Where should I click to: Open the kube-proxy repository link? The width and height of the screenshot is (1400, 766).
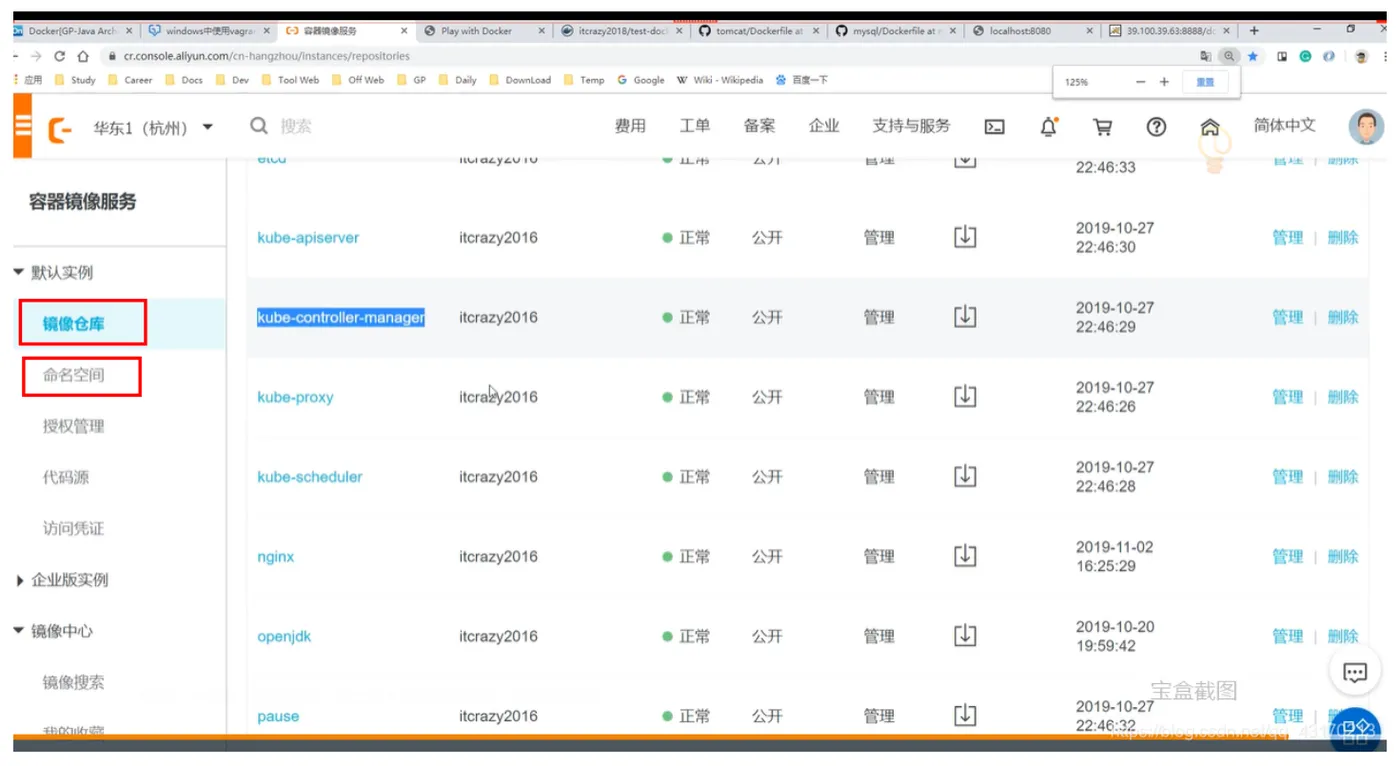295,397
